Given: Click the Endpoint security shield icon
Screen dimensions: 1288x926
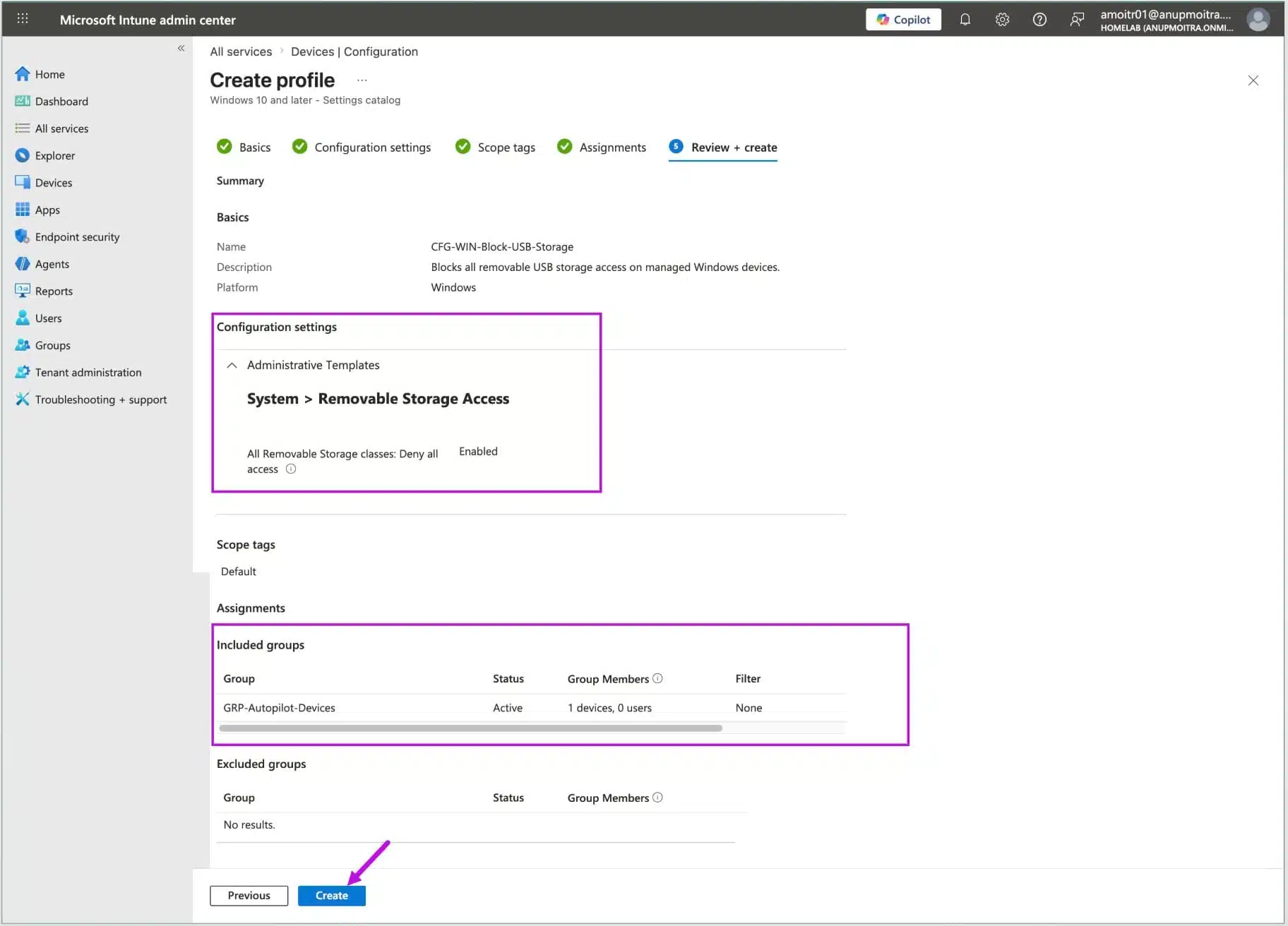Looking at the screenshot, I should tap(23, 236).
